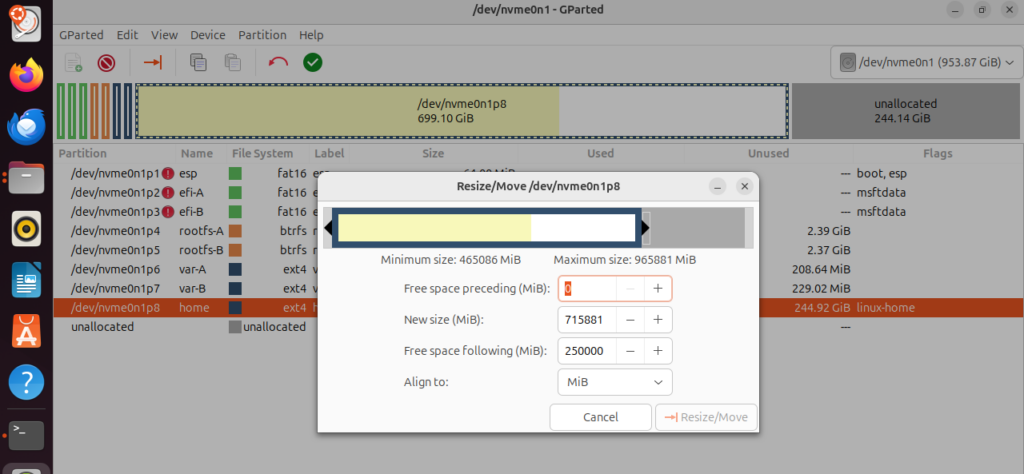Launch Rhythmbox from the dock
This screenshot has width=1024, height=474.
26,229
